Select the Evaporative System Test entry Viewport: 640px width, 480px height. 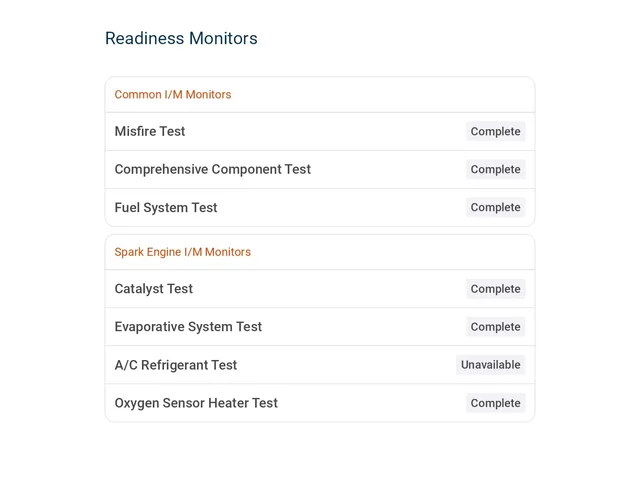pos(320,327)
